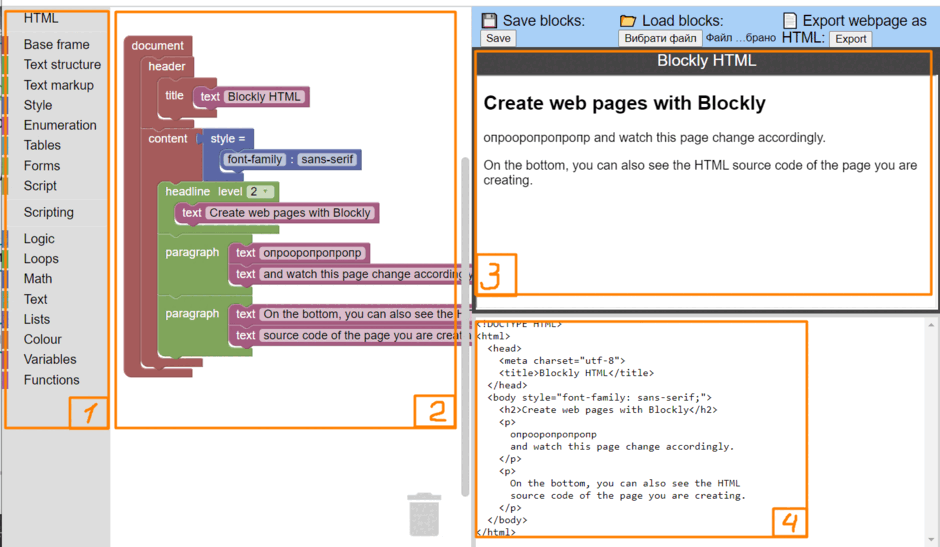Click the Blockly HTML title text field
Screen dimensions: 940x547
coord(264,97)
